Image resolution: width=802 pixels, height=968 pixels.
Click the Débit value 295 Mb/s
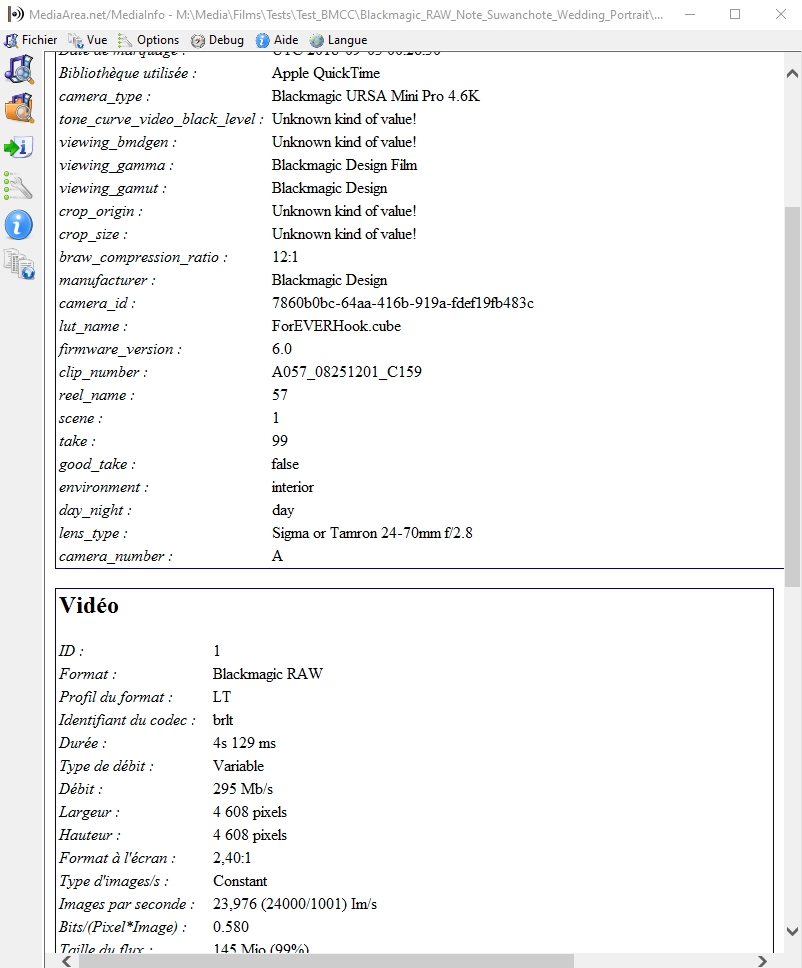tap(243, 789)
